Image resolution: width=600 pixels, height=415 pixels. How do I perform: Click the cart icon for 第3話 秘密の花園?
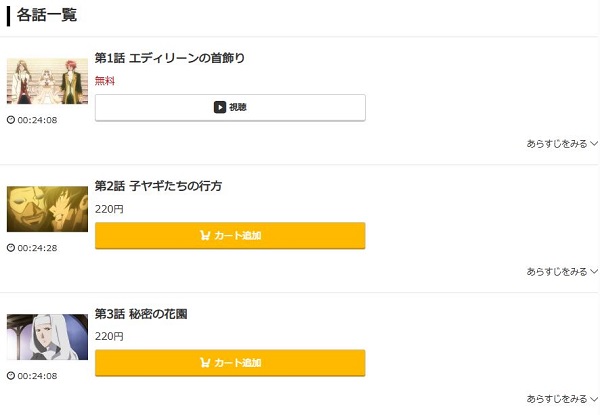coord(205,363)
